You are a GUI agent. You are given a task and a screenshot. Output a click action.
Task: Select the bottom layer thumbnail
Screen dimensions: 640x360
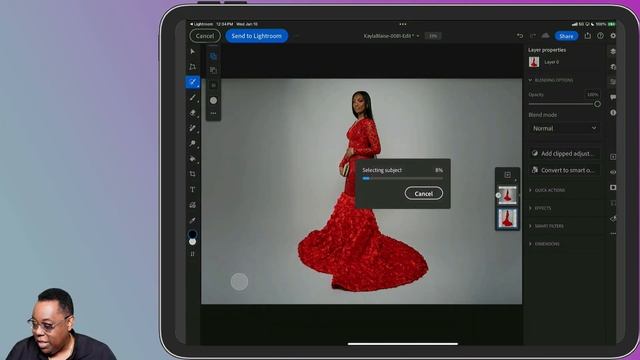coord(507,218)
